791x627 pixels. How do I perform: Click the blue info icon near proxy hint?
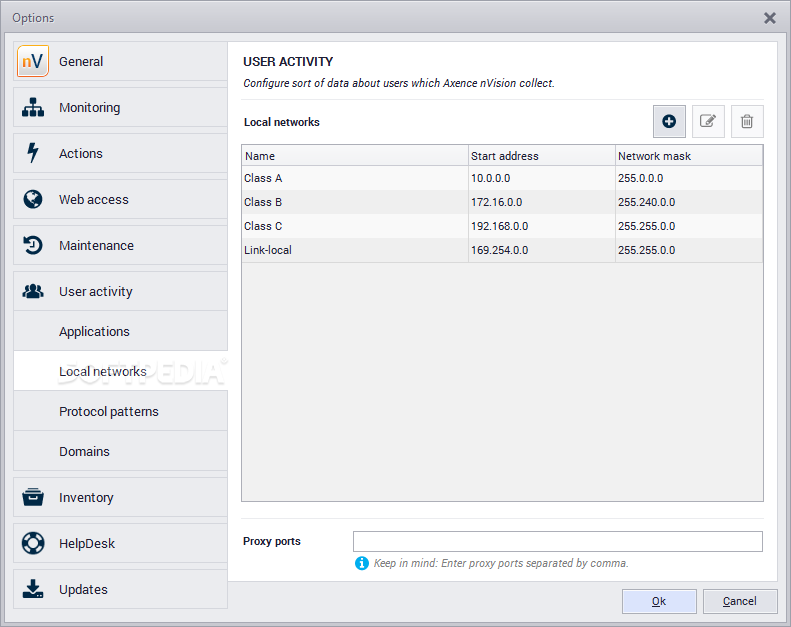point(362,563)
